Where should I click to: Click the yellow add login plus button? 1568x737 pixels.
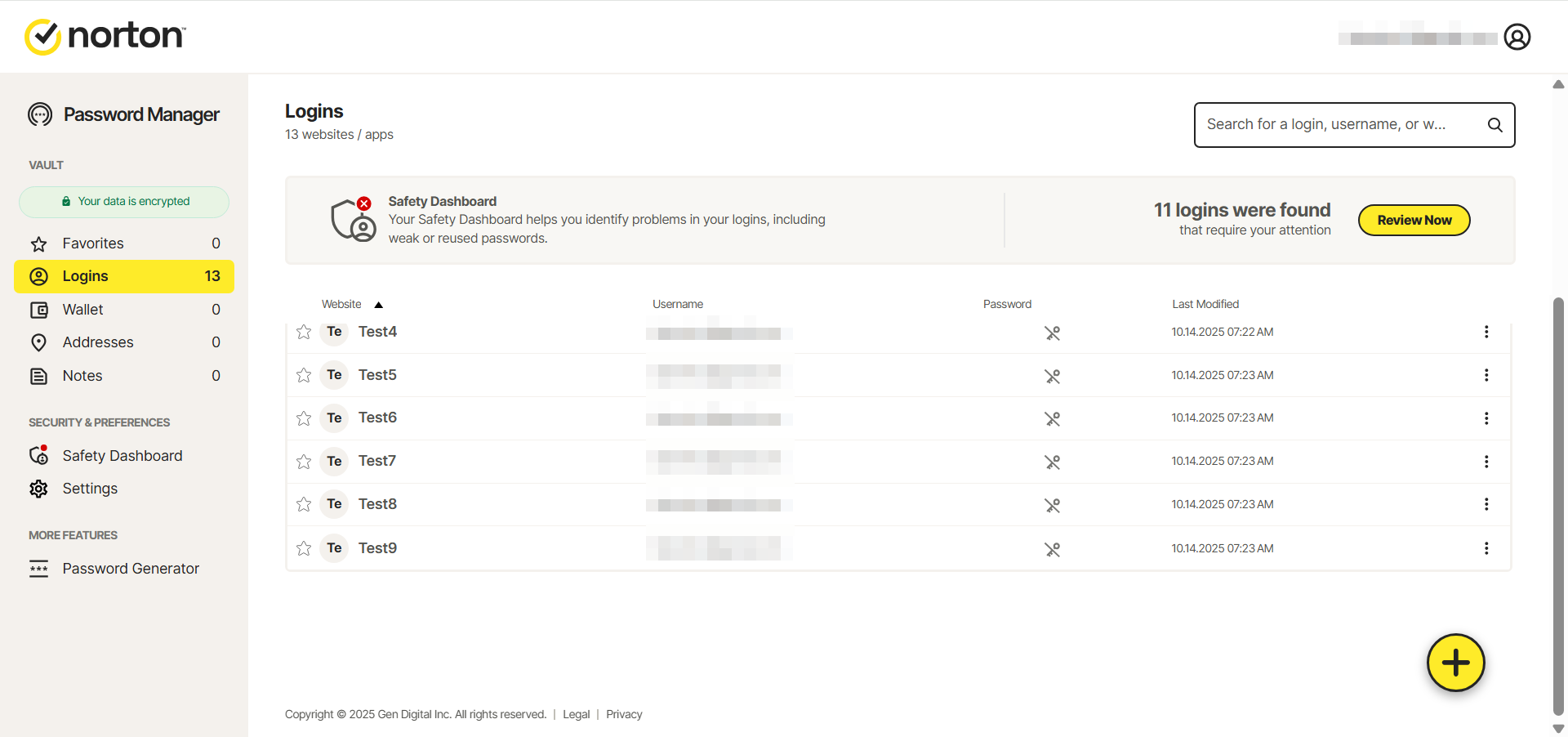point(1455,663)
